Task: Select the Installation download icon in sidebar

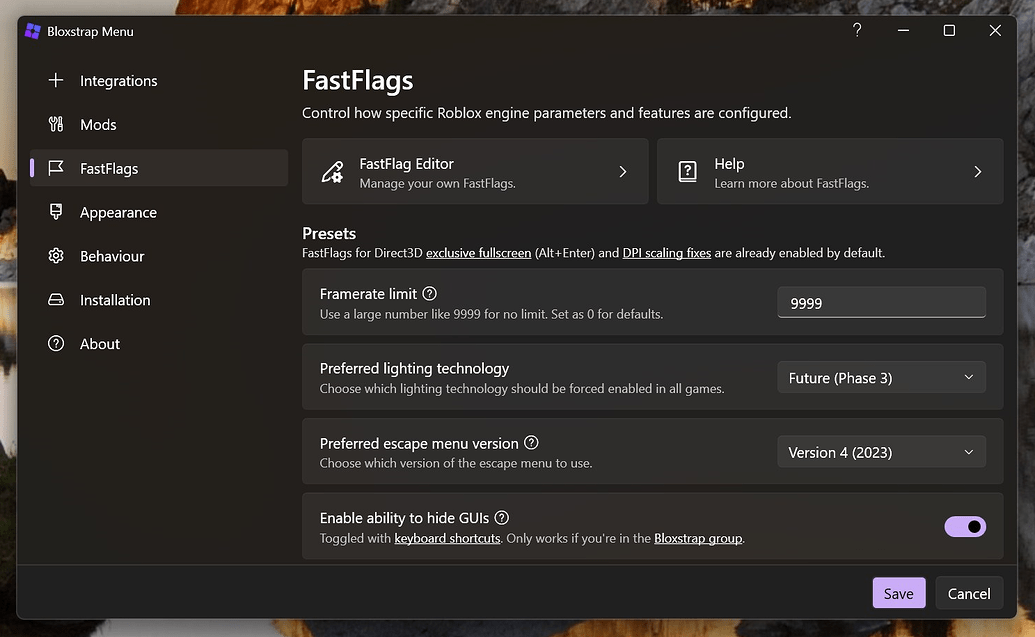Action: pyautogui.click(x=56, y=300)
